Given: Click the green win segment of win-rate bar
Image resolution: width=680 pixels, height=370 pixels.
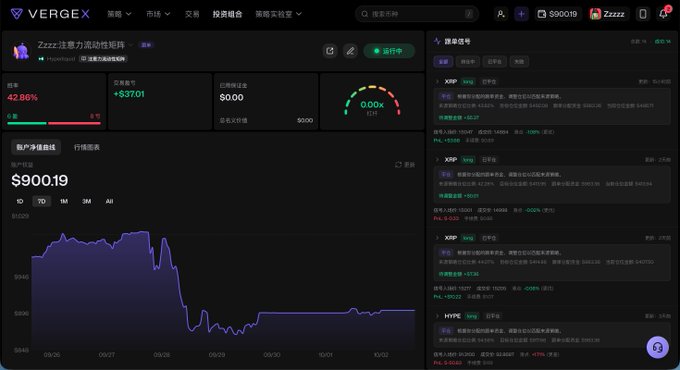Looking at the screenshot, I should (26, 123).
